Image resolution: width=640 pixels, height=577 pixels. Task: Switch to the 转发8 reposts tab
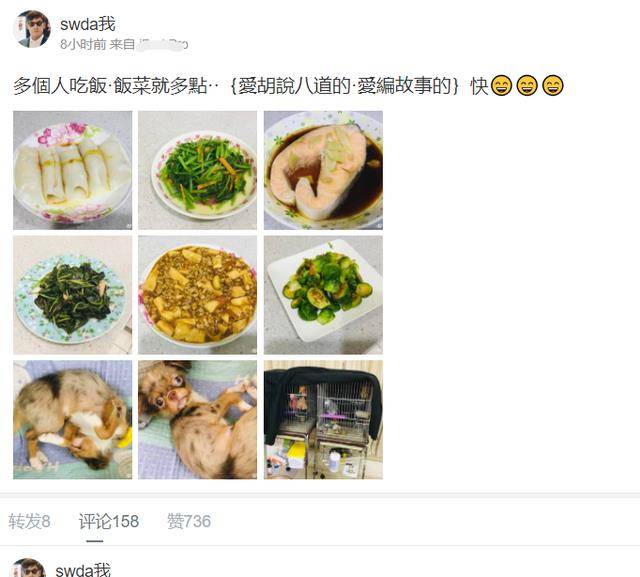[29, 521]
